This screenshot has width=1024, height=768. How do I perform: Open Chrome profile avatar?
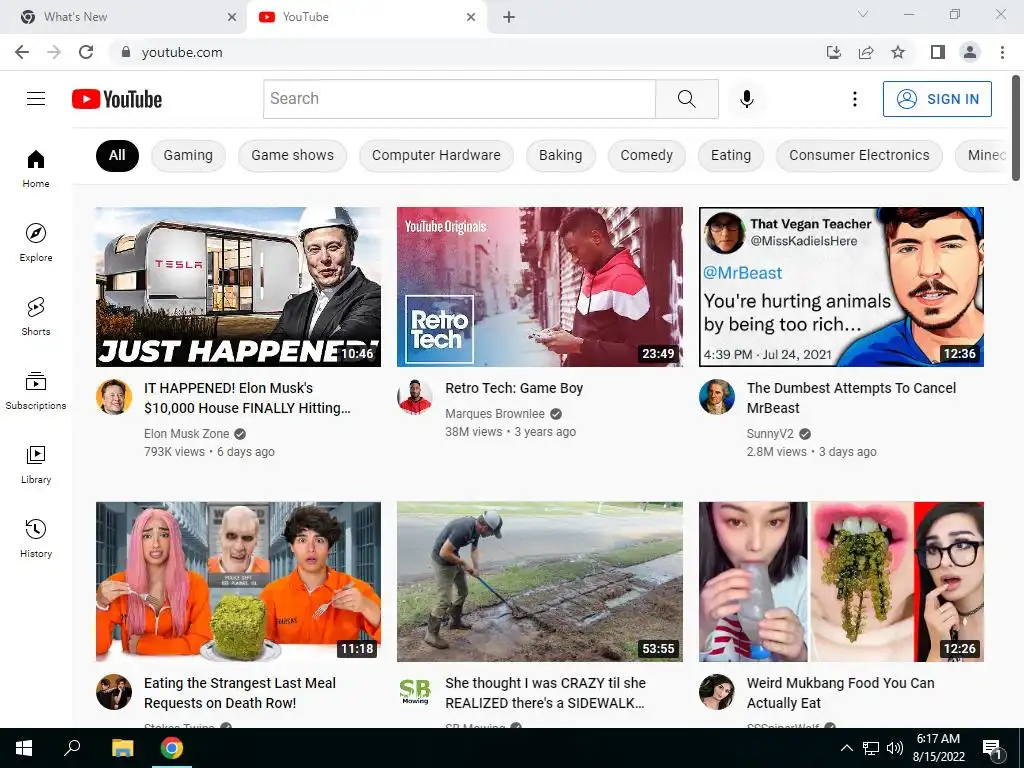click(x=970, y=52)
